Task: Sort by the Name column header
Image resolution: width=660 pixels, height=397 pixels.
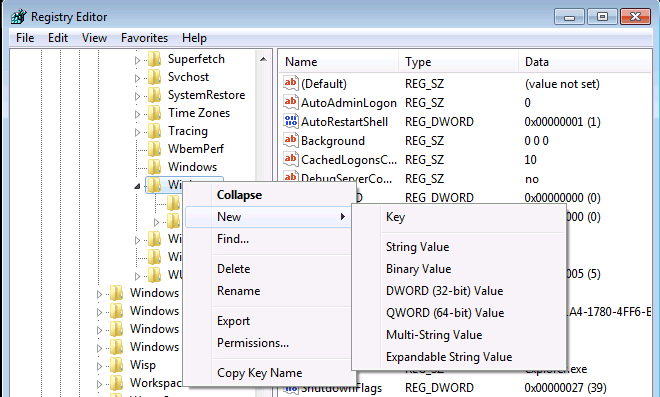Action: point(339,62)
